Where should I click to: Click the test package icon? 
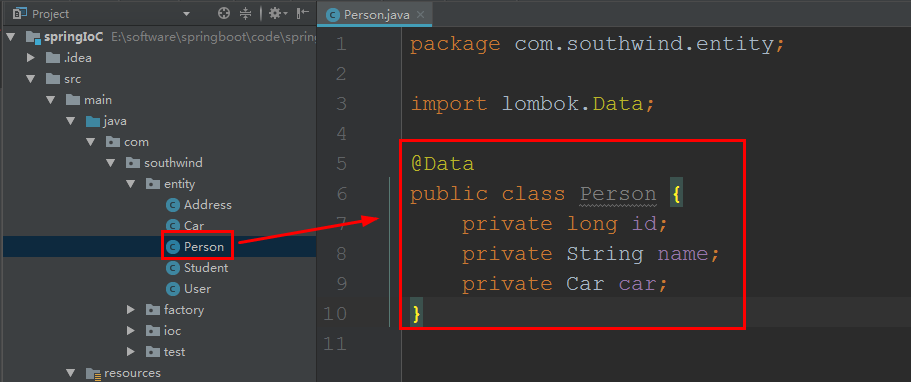click(x=153, y=352)
